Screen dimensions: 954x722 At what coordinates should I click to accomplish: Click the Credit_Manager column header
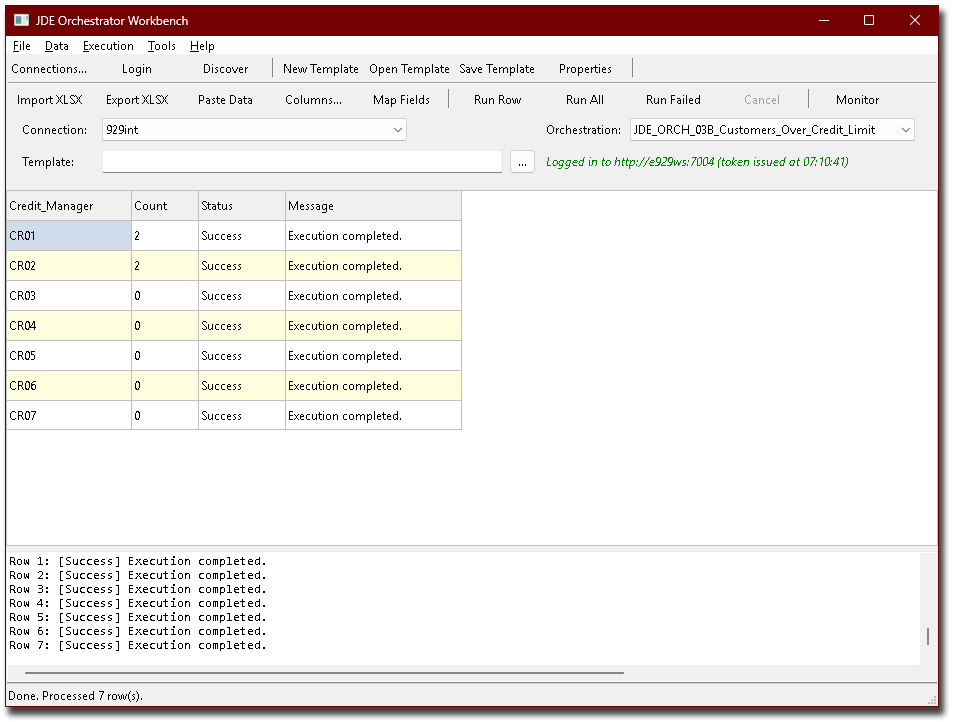point(69,206)
